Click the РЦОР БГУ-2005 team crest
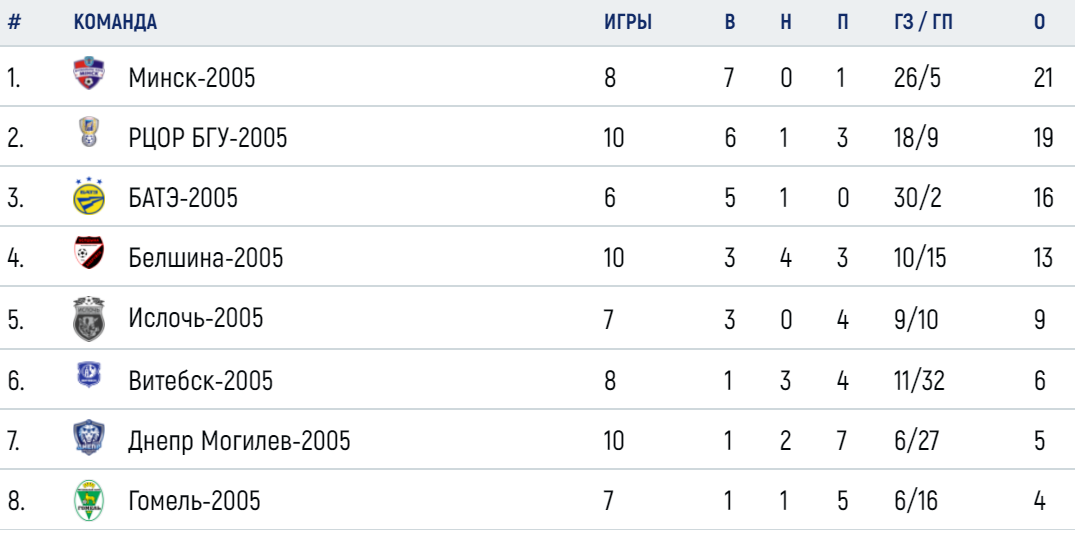 pos(88,132)
